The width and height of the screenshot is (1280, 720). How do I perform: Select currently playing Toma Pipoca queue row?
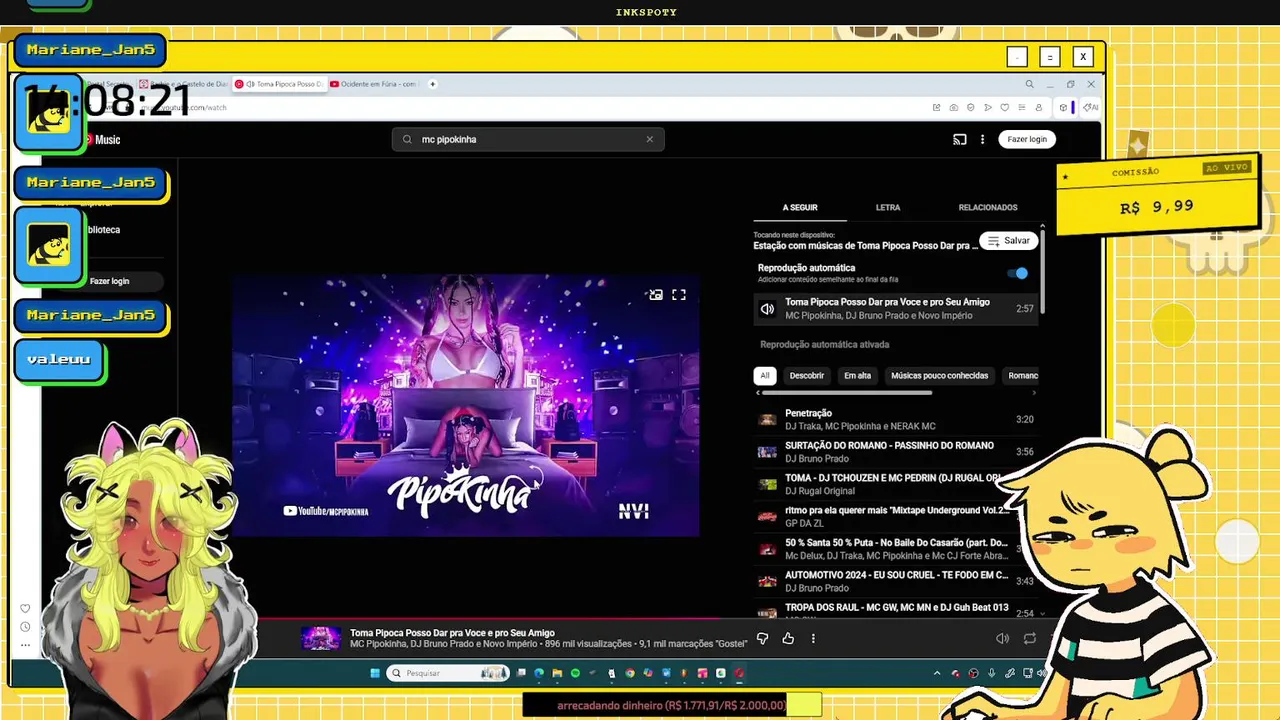896,309
